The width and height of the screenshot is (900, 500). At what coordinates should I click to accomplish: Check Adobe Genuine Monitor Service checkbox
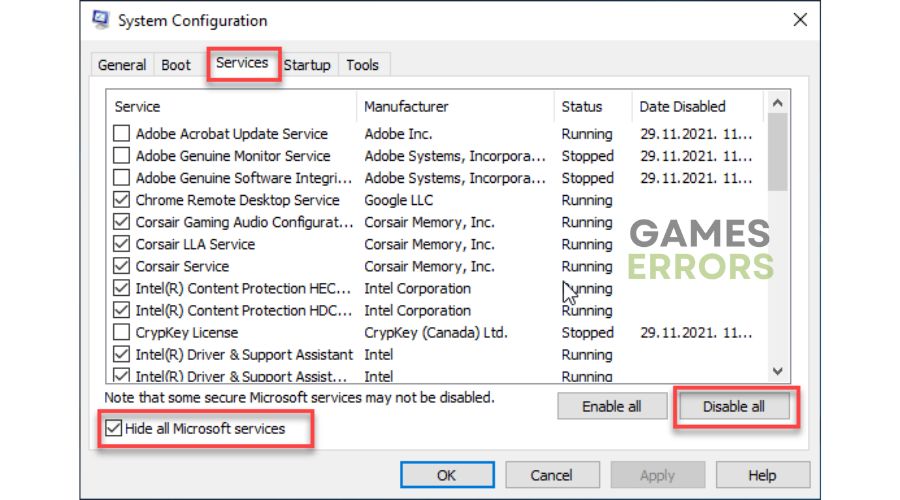121,156
